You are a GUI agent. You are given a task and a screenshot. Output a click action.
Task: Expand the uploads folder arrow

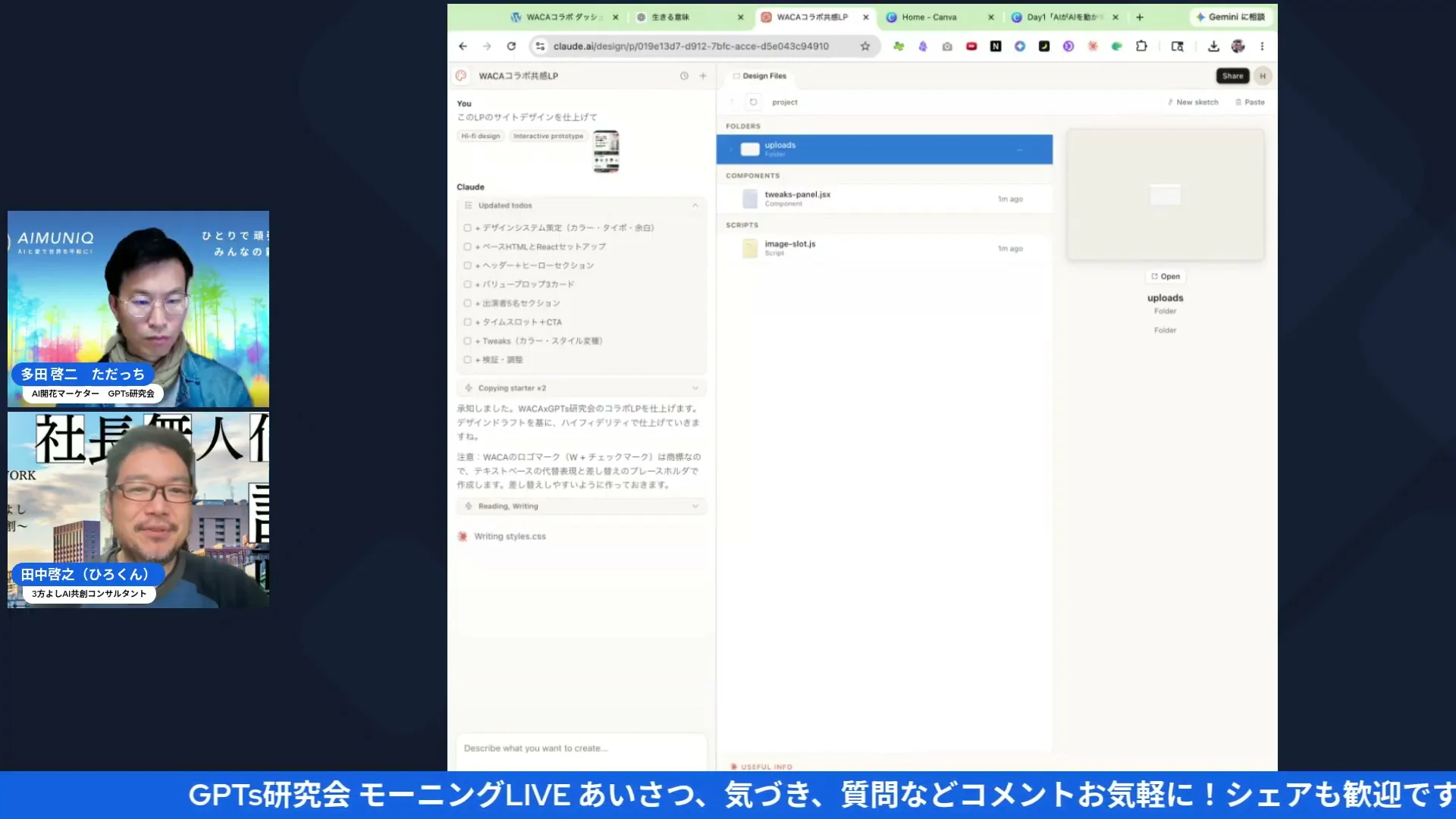click(x=731, y=149)
